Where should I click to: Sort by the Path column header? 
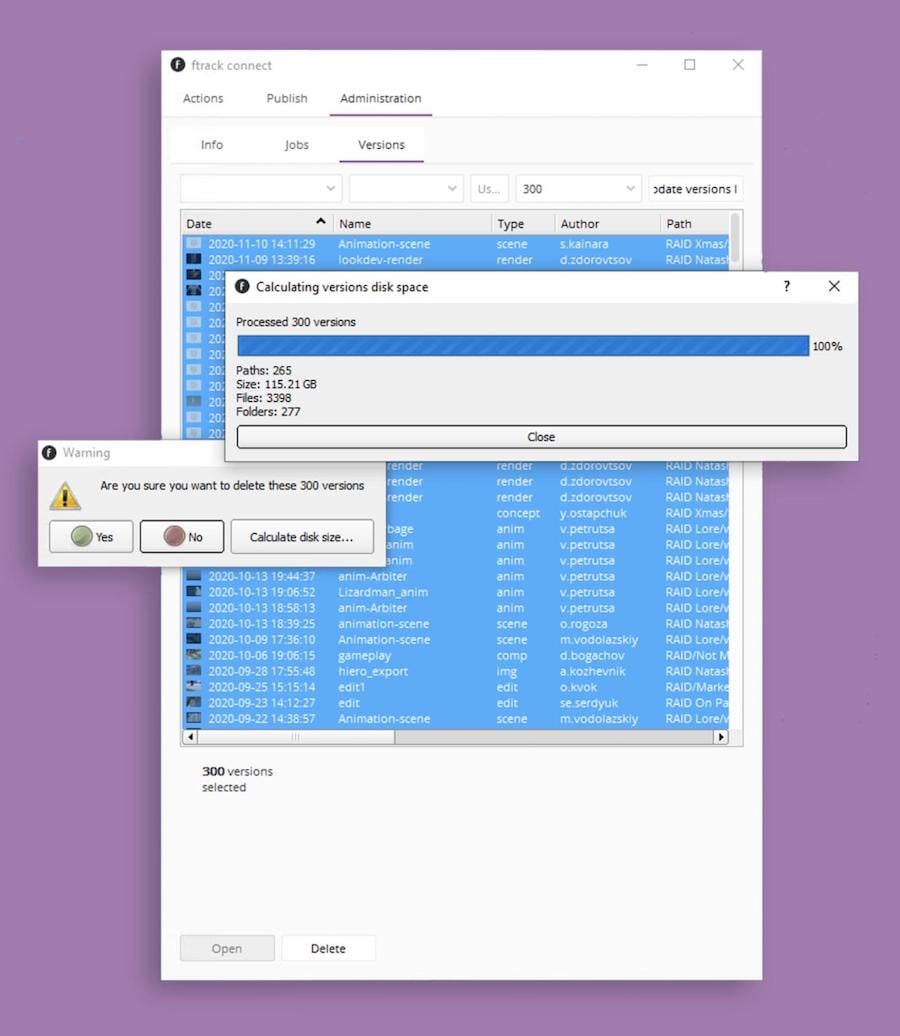point(694,223)
